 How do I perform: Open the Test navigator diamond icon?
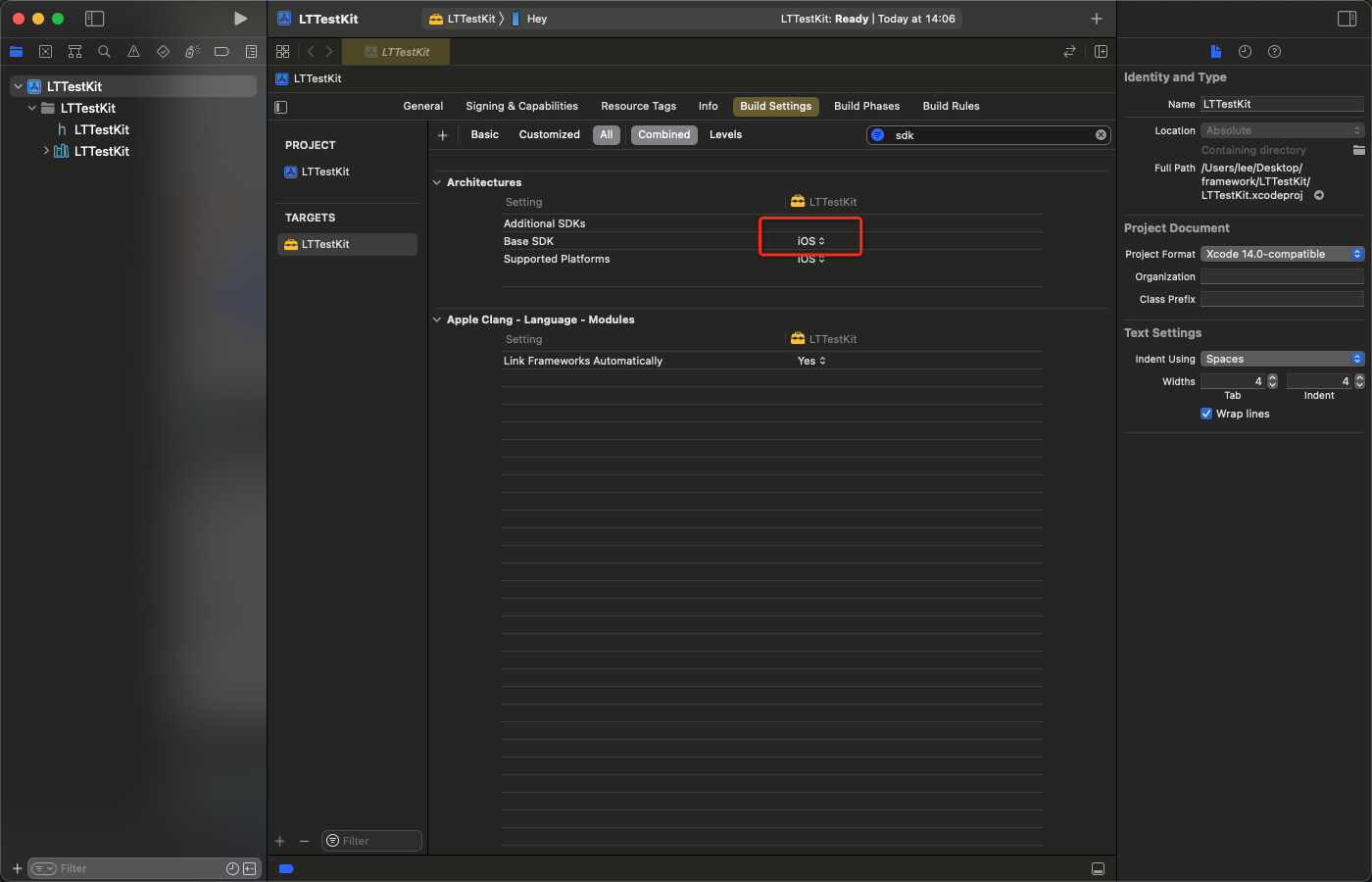tap(163, 52)
